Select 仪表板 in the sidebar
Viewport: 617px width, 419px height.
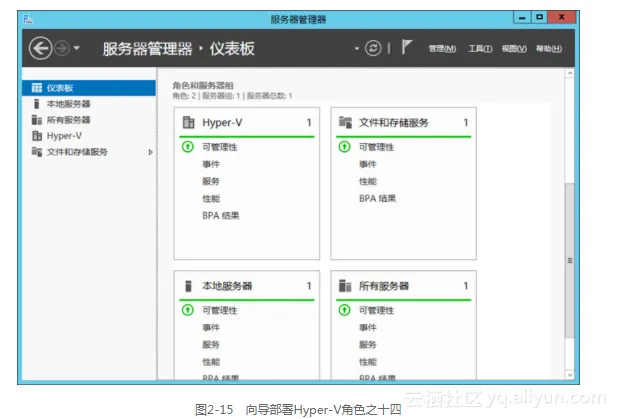(x=89, y=88)
